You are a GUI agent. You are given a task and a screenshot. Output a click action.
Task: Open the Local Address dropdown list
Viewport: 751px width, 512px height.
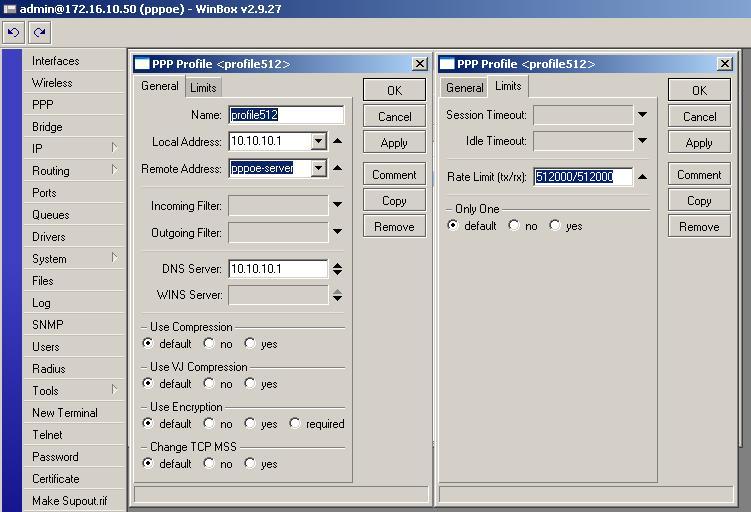click(x=318, y=142)
